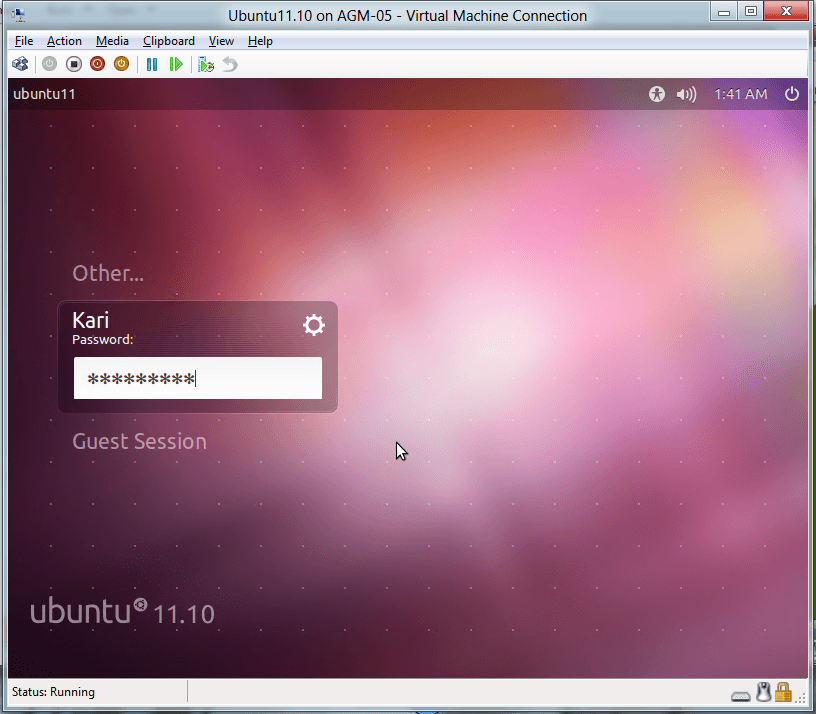Open the Action menu
816x714 pixels.
click(64, 41)
